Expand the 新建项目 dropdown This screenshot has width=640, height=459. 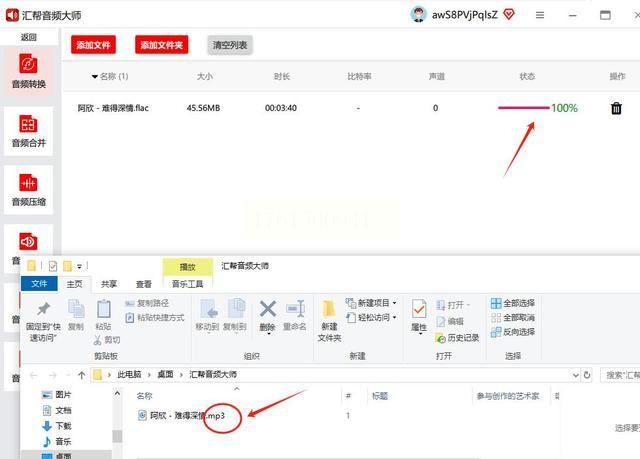point(395,303)
